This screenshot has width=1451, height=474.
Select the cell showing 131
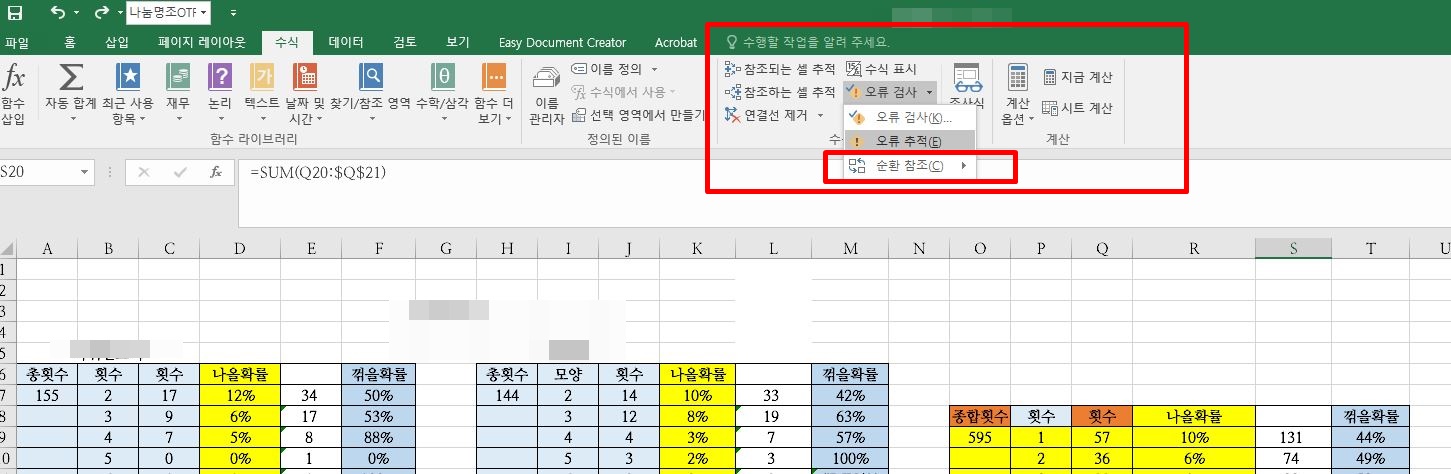click(x=1293, y=437)
